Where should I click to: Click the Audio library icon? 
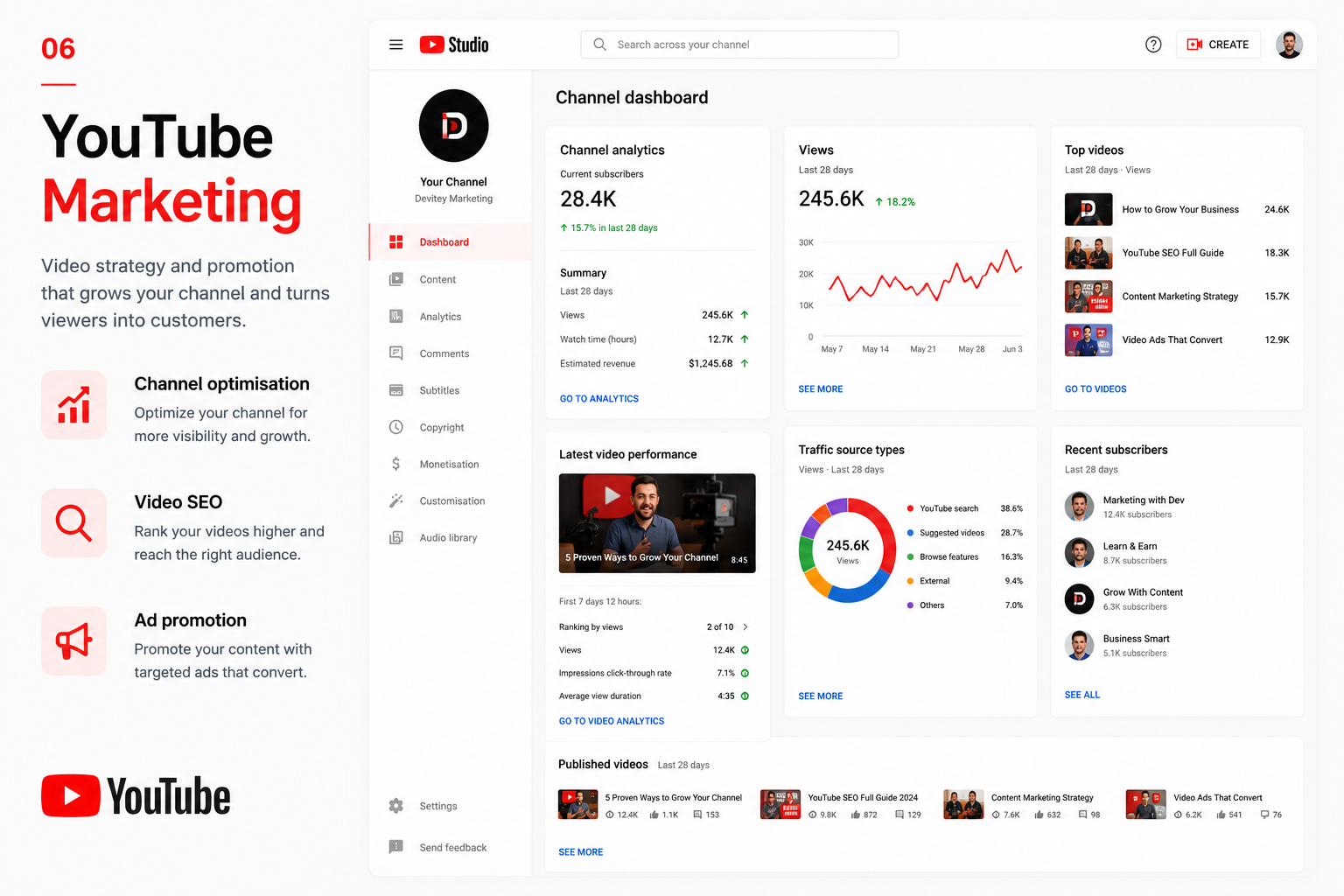[396, 537]
